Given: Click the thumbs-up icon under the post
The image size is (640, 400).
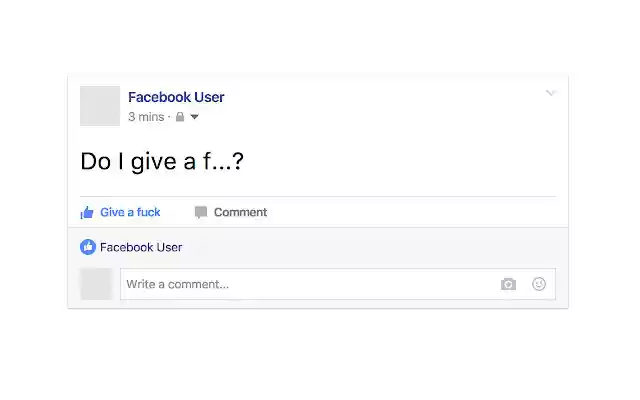Looking at the screenshot, I should tap(87, 212).
